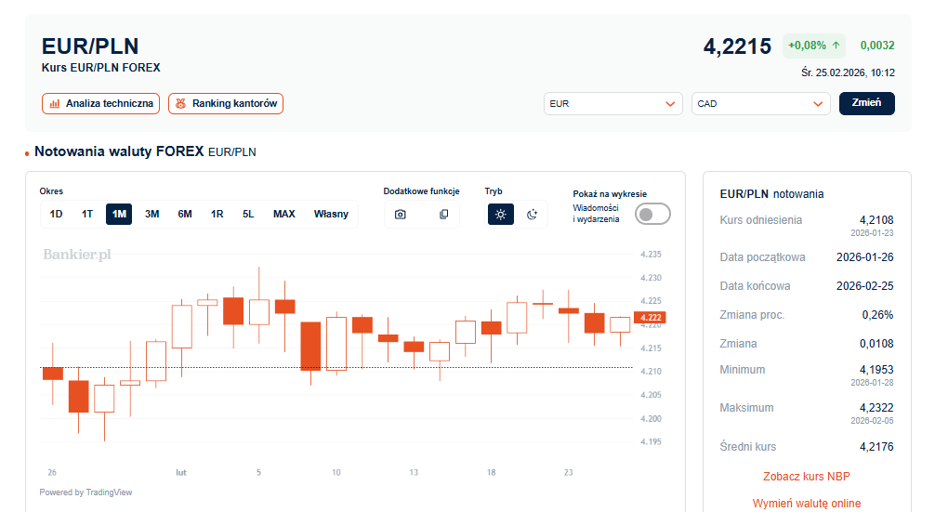Take a chart snapshot with camera icon
This screenshot has width=948, height=512.
pyautogui.click(x=400, y=214)
